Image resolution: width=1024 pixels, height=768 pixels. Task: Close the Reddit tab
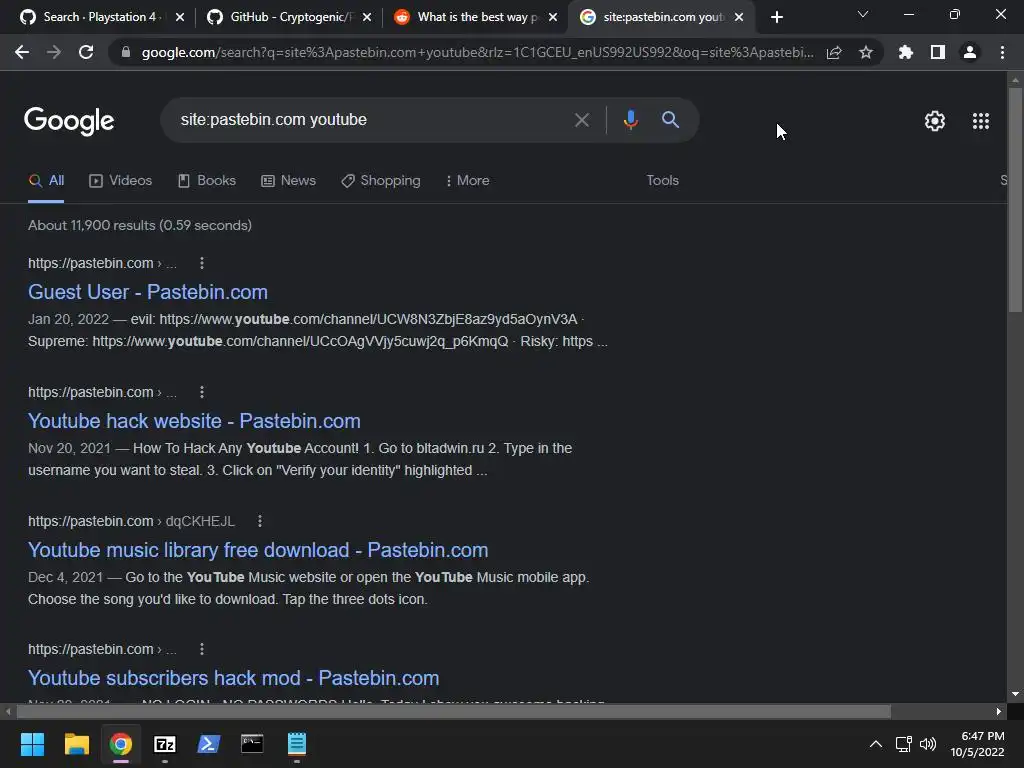(553, 18)
